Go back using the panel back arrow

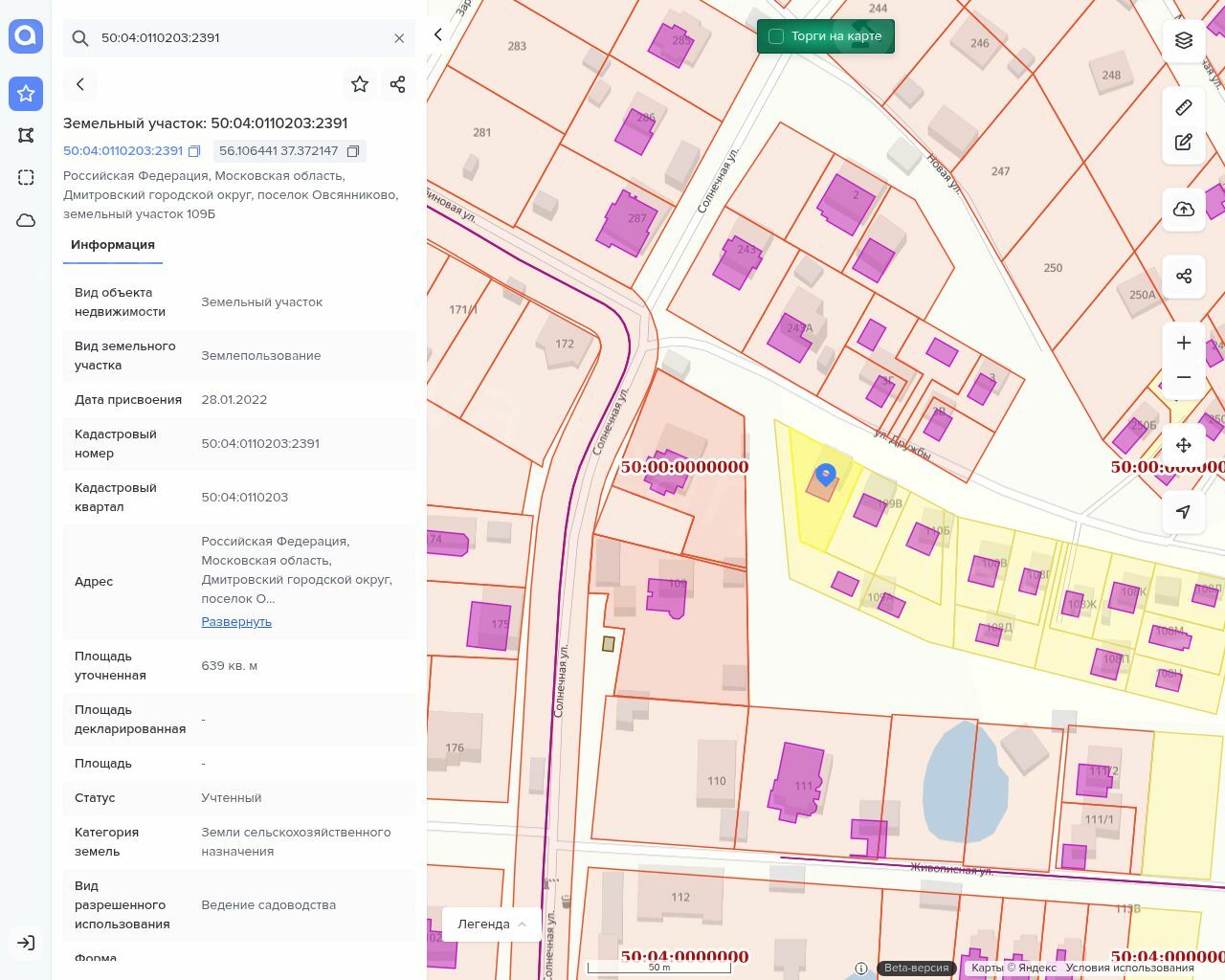pyautogui.click(x=80, y=84)
